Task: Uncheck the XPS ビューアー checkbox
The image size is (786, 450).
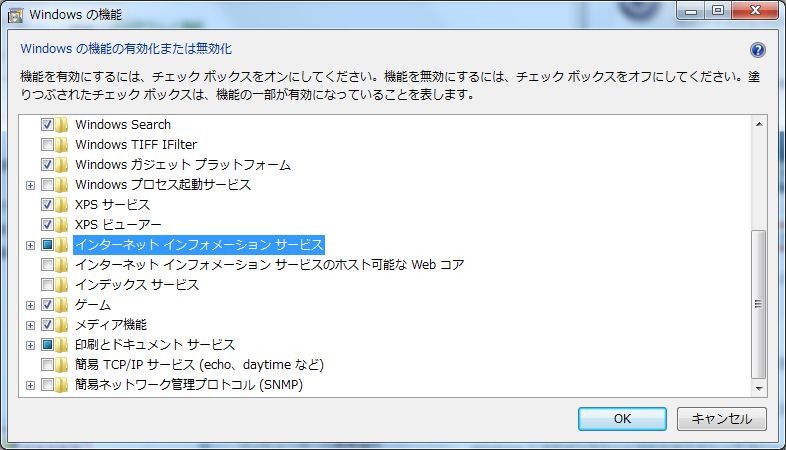Action: 47,224
